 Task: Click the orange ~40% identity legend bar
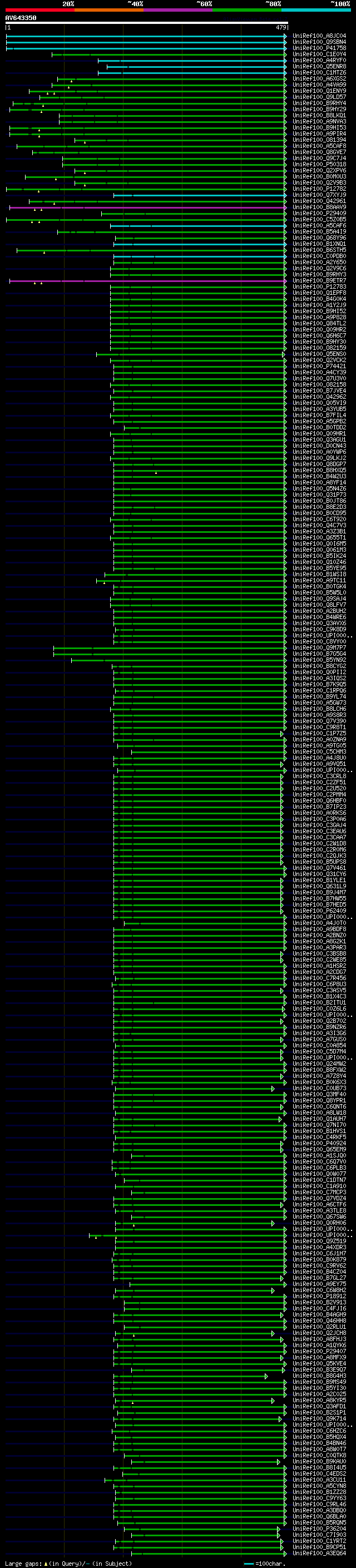tap(109, 10)
